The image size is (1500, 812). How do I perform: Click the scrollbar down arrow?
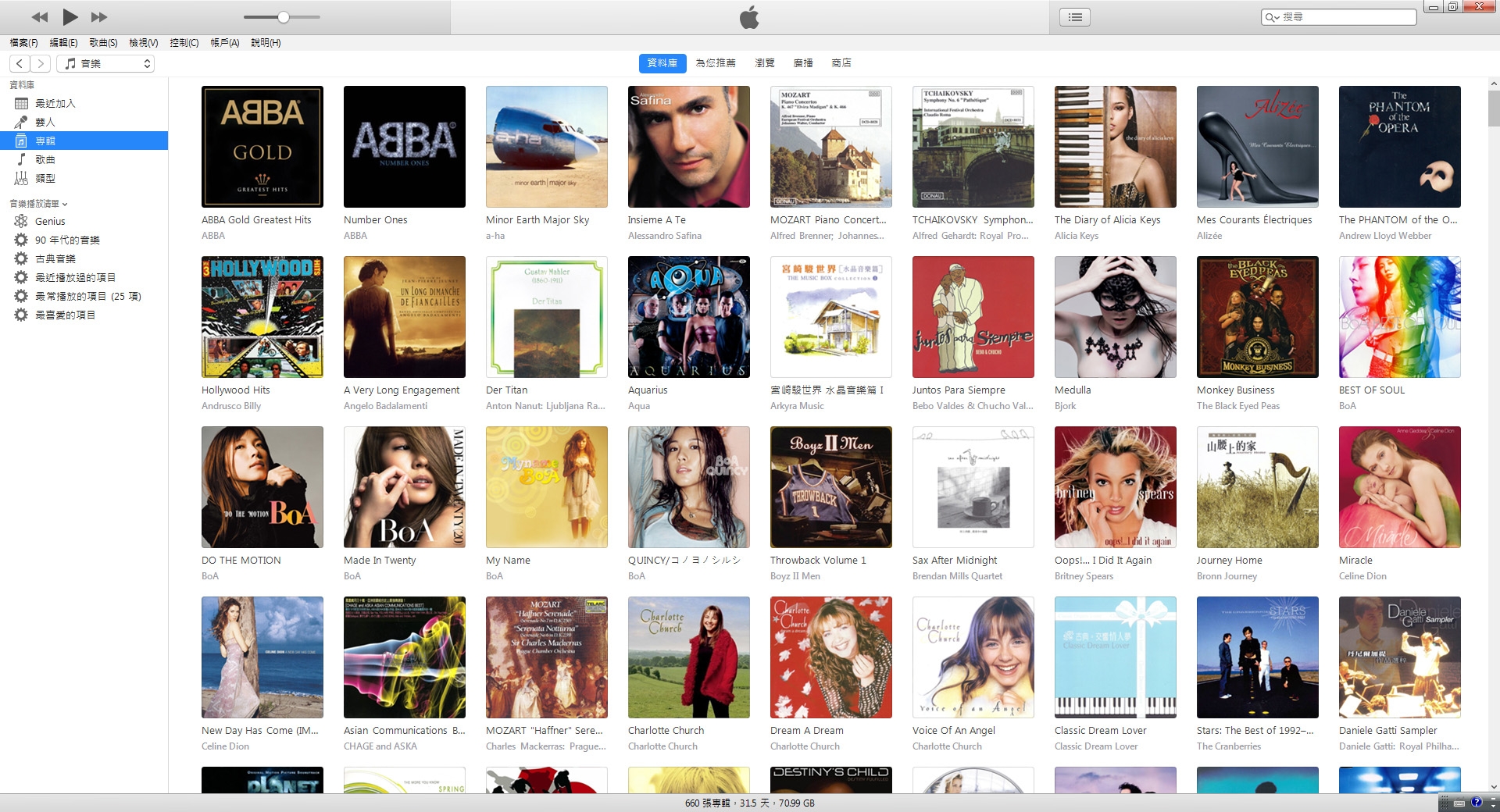click(1493, 787)
